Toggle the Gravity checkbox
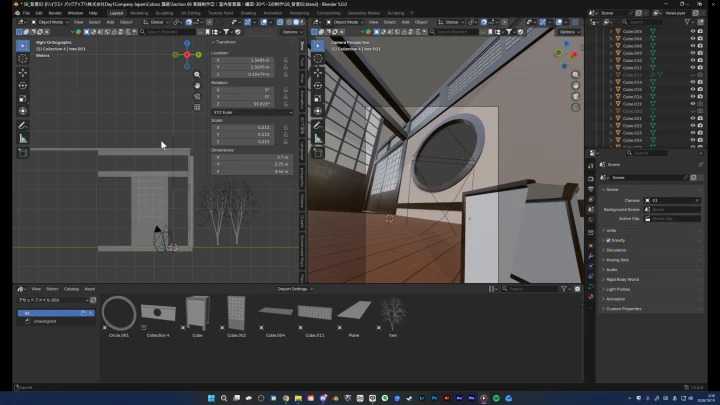720x405 pixels. coord(608,240)
